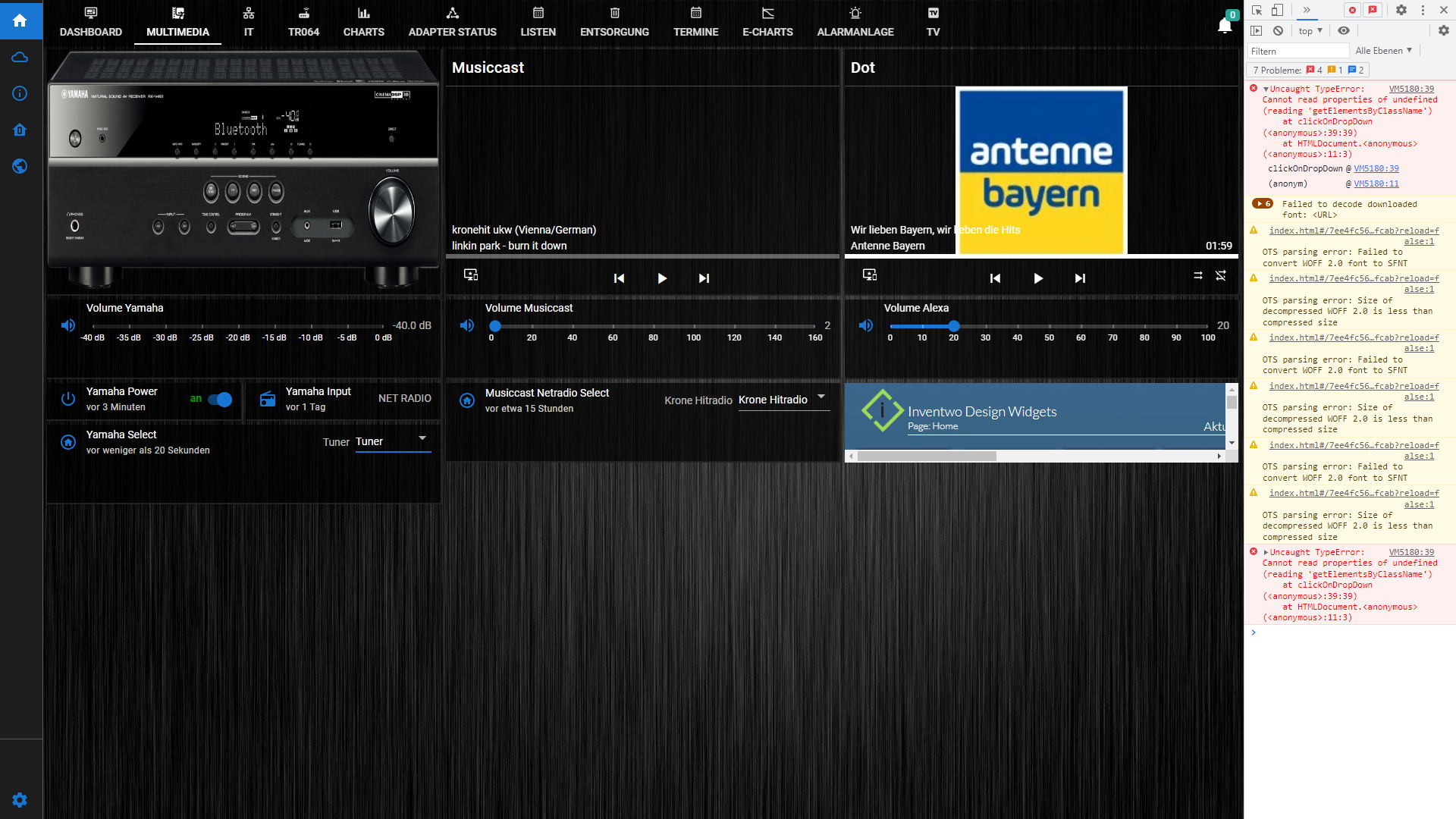Toggle shuffle in the Dot player

(x=1221, y=275)
